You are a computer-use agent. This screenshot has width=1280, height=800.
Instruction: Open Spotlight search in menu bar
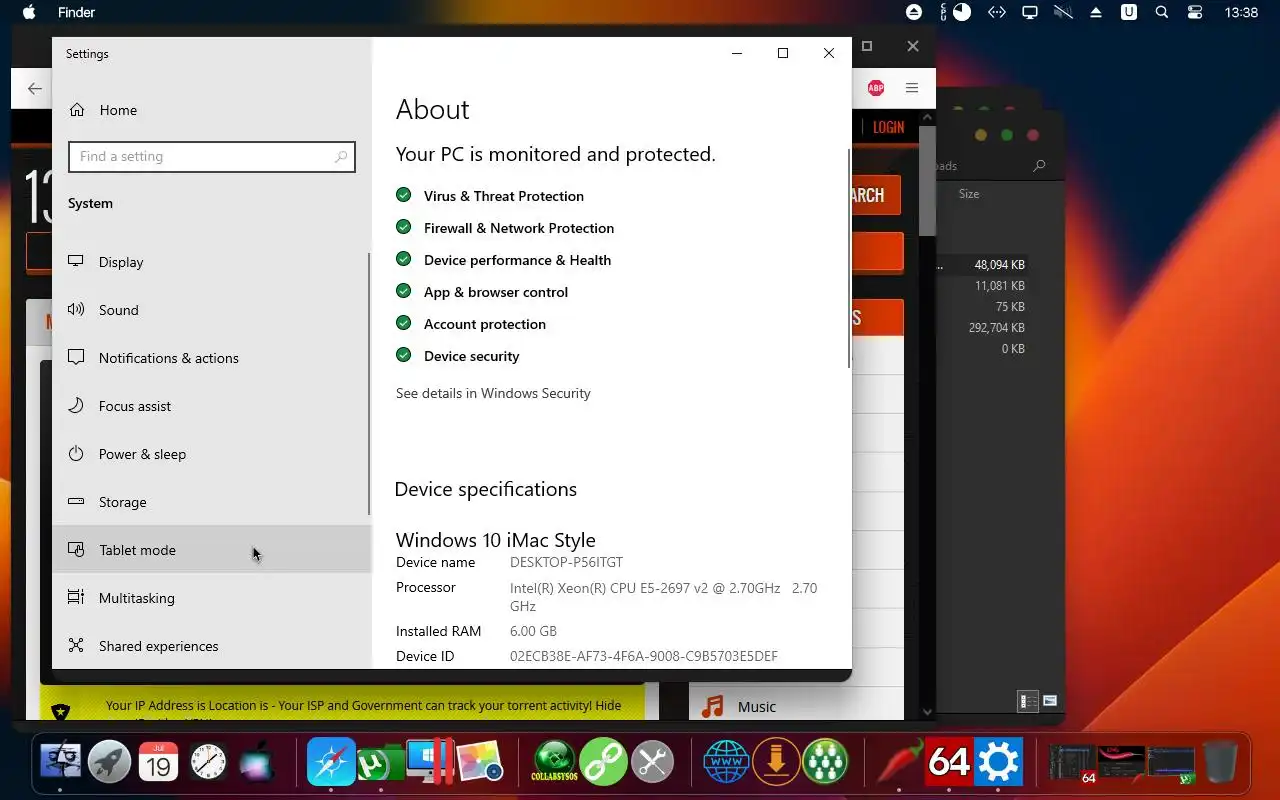1161,13
